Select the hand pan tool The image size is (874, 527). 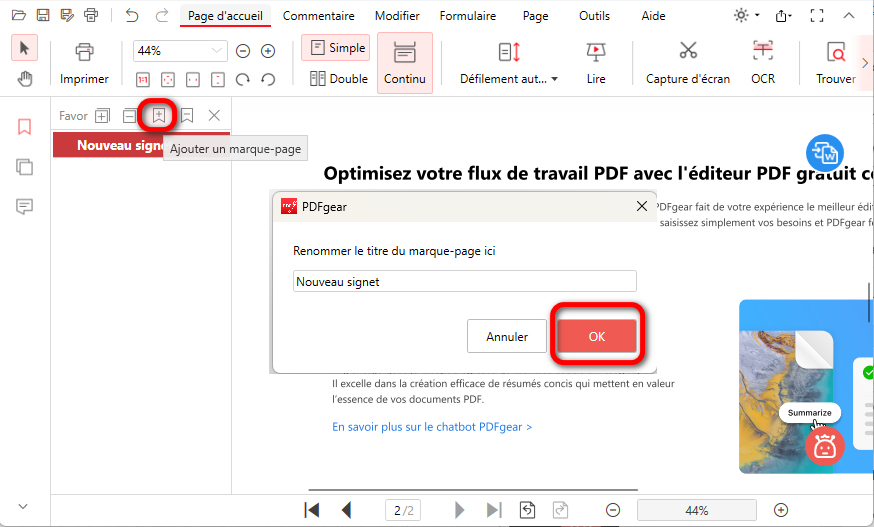(25, 79)
